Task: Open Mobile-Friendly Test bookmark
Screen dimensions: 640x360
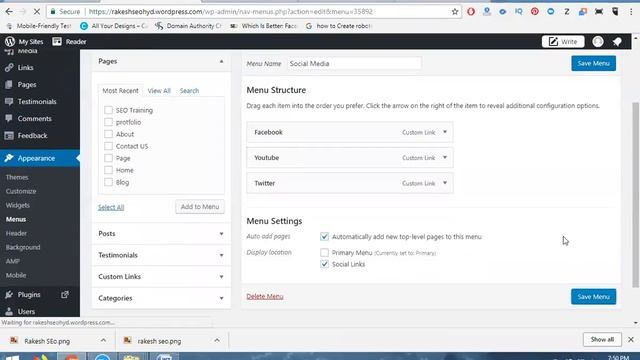Action: [39, 26]
